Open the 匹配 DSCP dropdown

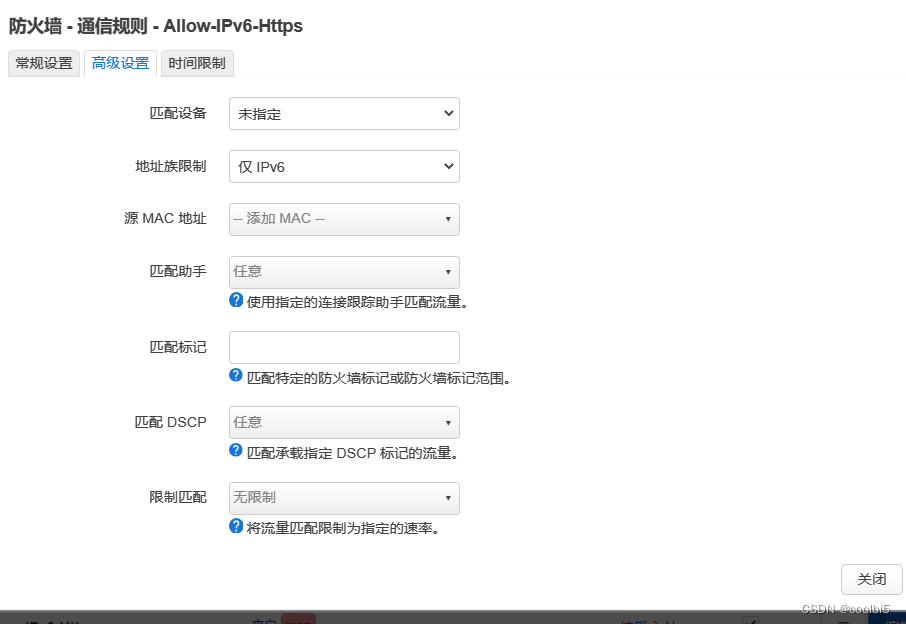pos(344,422)
